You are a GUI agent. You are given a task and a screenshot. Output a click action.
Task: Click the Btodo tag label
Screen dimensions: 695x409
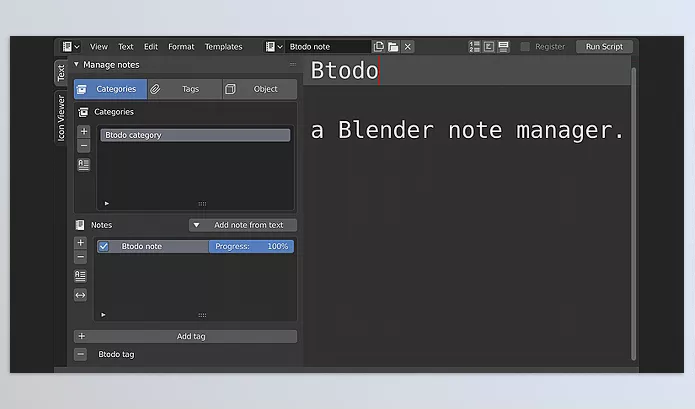coord(116,354)
